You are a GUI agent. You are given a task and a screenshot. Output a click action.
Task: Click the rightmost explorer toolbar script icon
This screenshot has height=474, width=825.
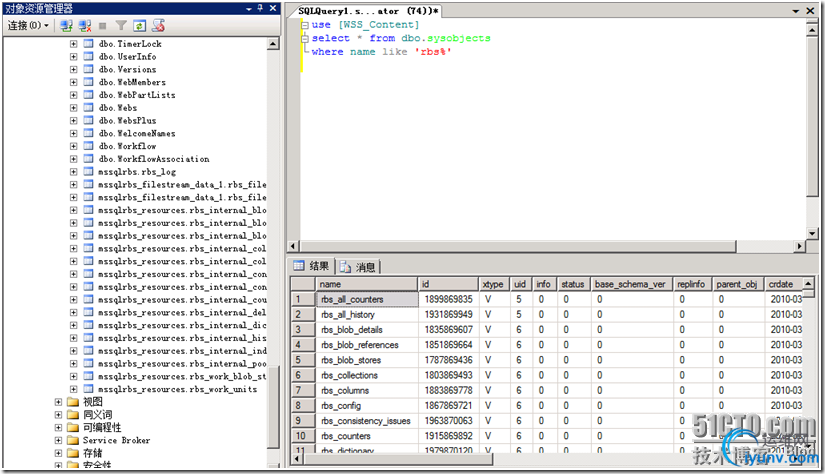coord(157,25)
